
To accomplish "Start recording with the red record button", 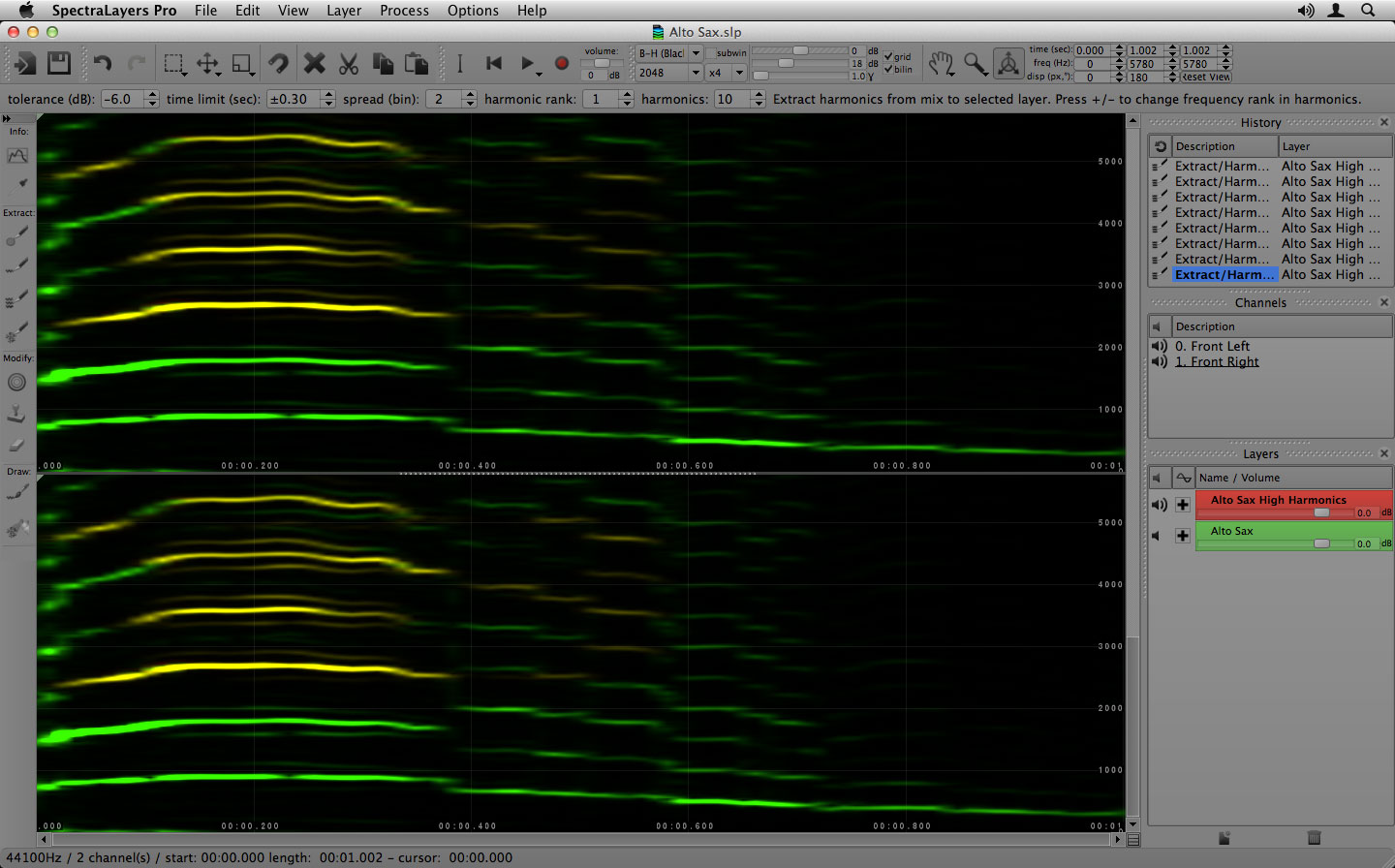I will pos(561,64).
